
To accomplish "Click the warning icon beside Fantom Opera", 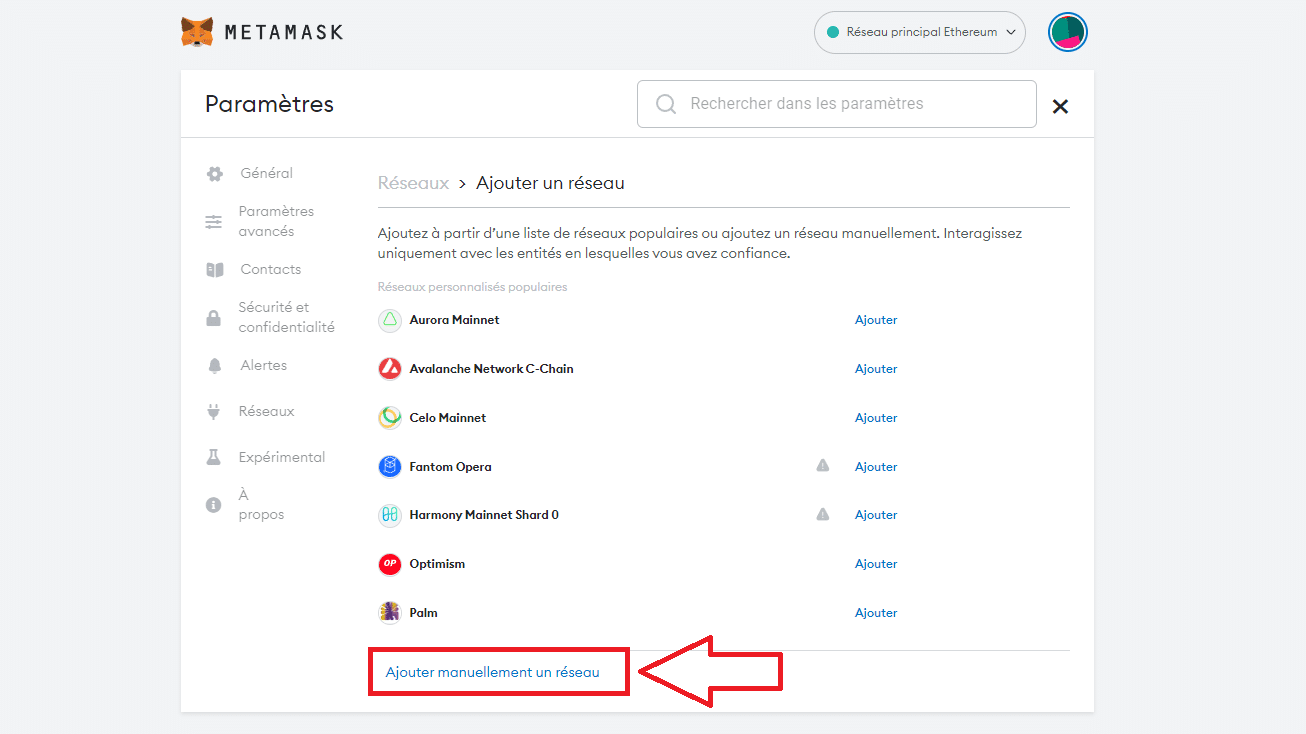I will [822, 465].
